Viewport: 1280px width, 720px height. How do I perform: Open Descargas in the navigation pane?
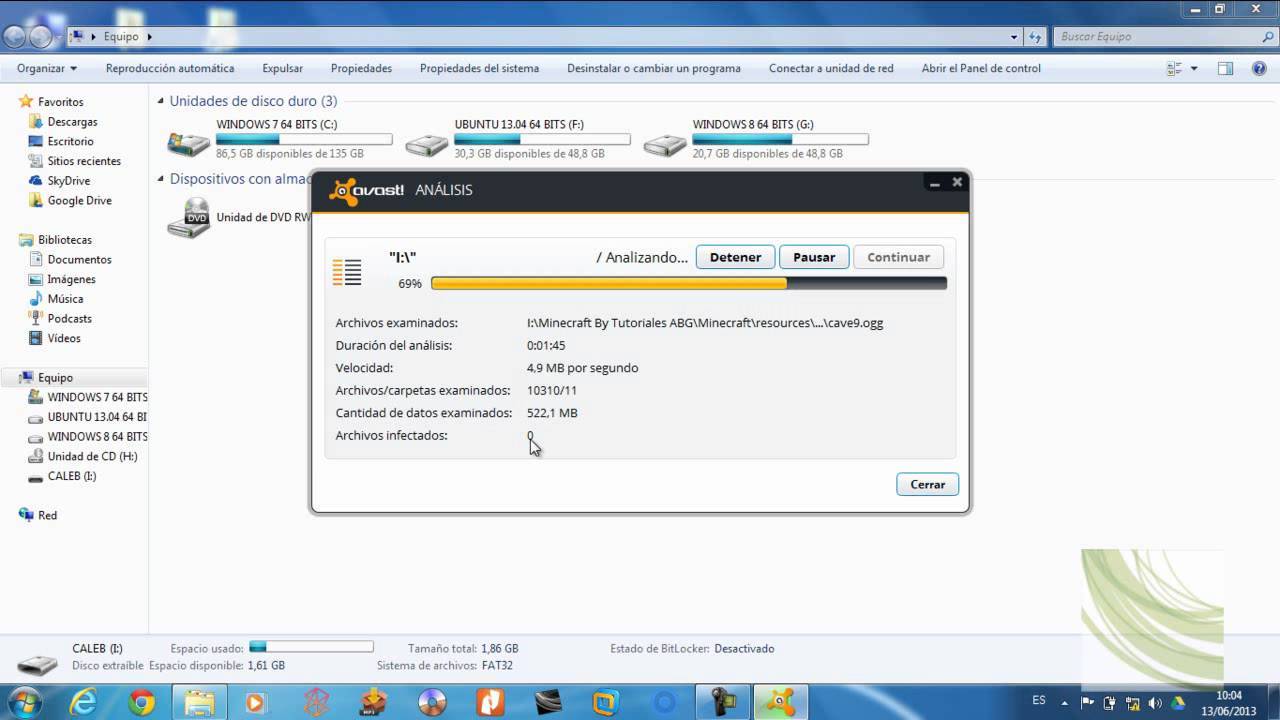tap(72, 122)
